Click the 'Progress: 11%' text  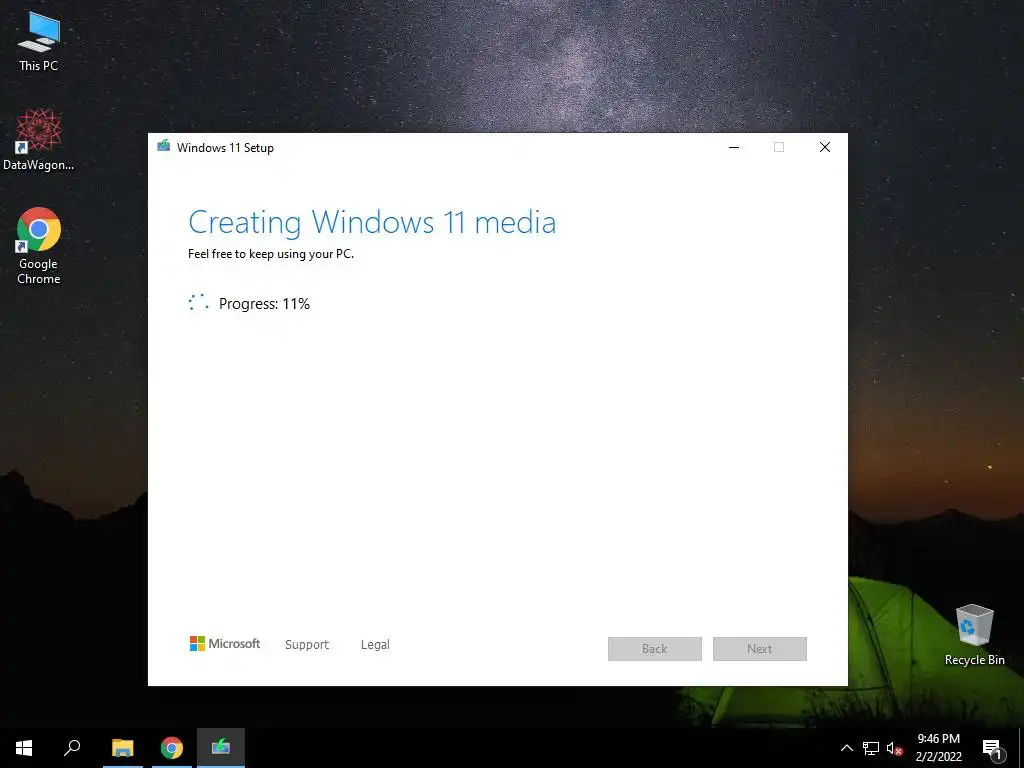point(264,304)
